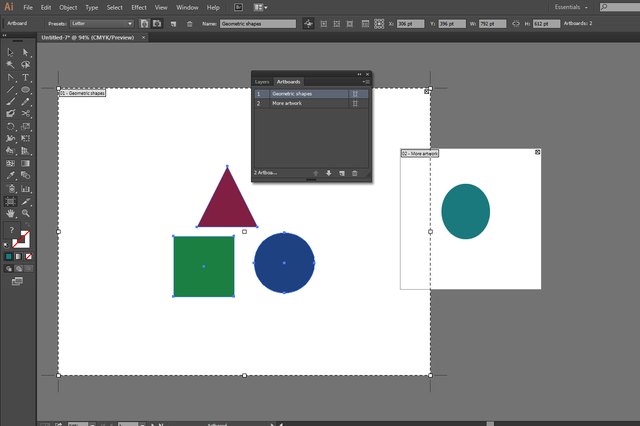Click New Artboard icon in Artboards panel
Screen dimensions: 640x426
point(342,173)
